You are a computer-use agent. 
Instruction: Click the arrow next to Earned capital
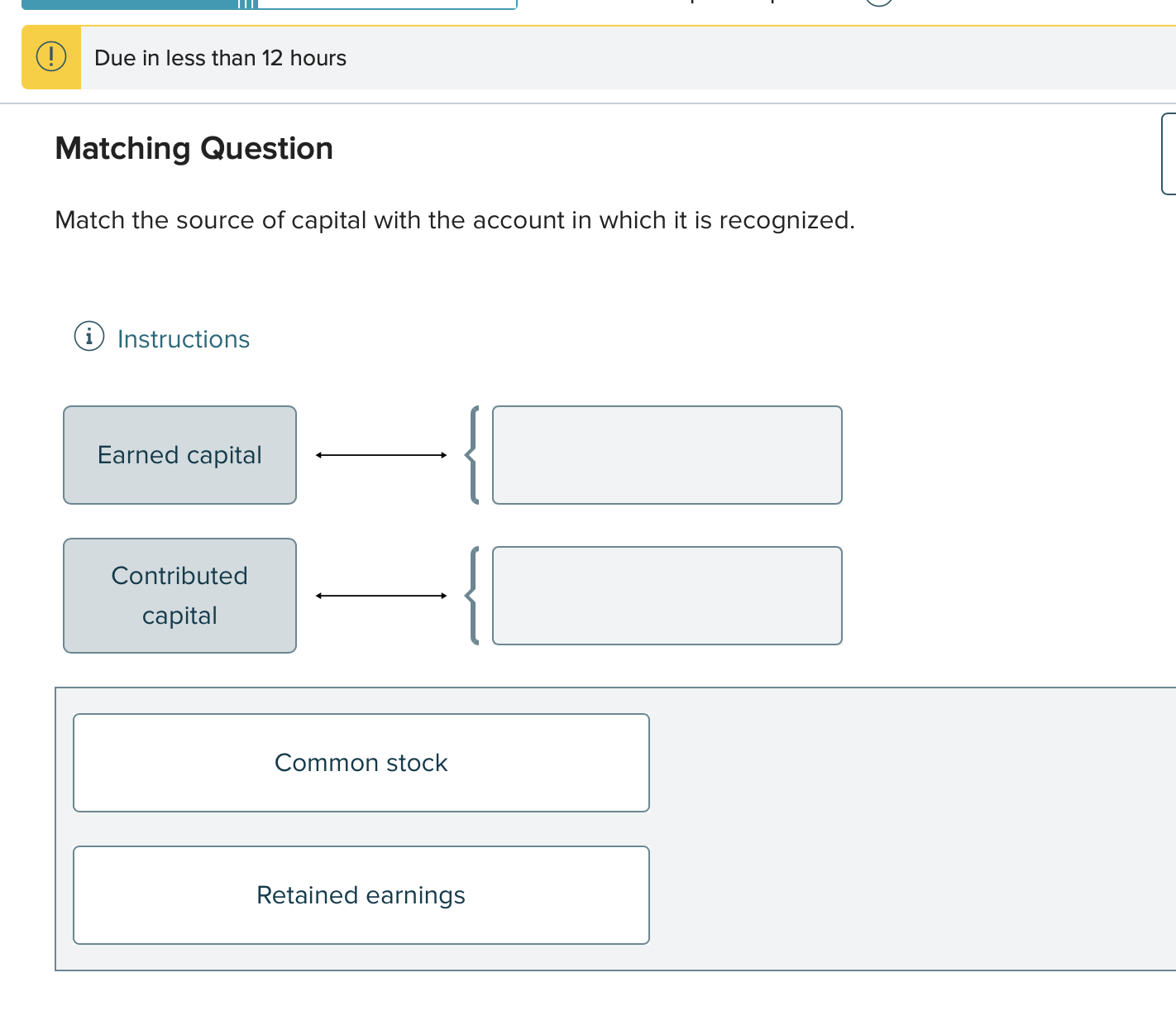[x=381, y=455]
